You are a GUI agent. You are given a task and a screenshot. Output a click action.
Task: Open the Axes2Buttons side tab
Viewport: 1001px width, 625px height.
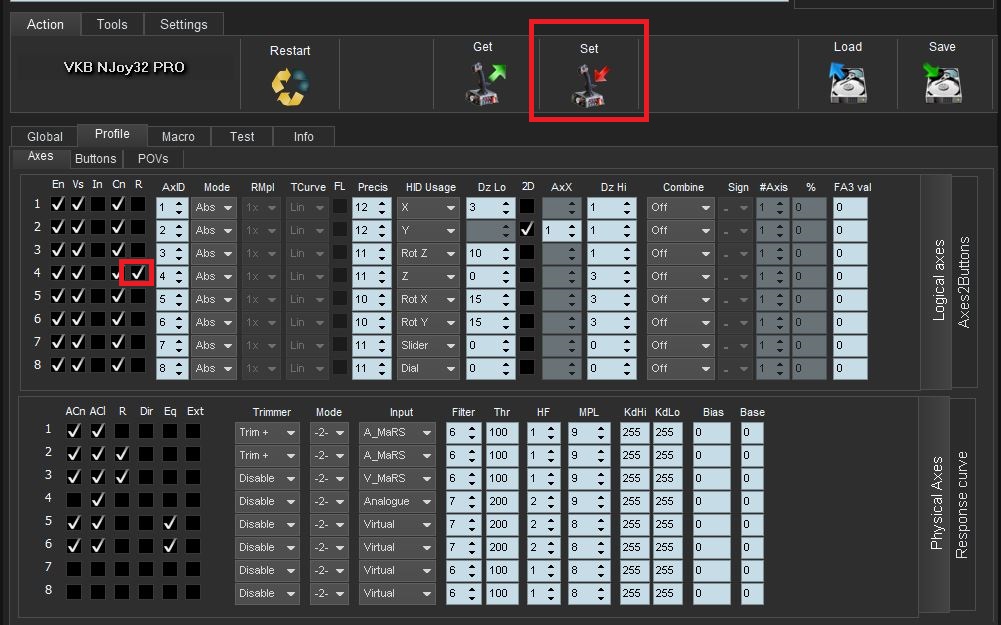(964, 284)
